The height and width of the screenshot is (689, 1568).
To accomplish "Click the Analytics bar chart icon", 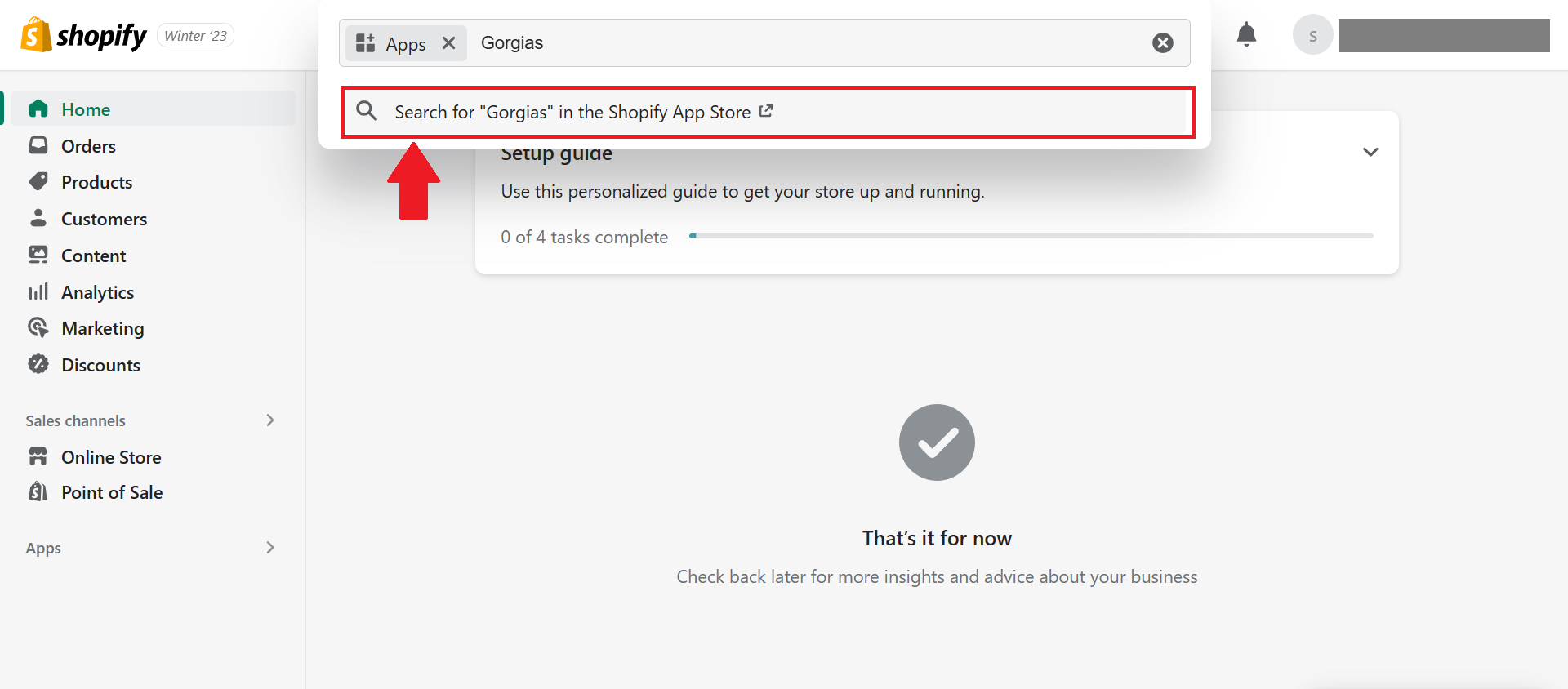I will click(38, 291).
